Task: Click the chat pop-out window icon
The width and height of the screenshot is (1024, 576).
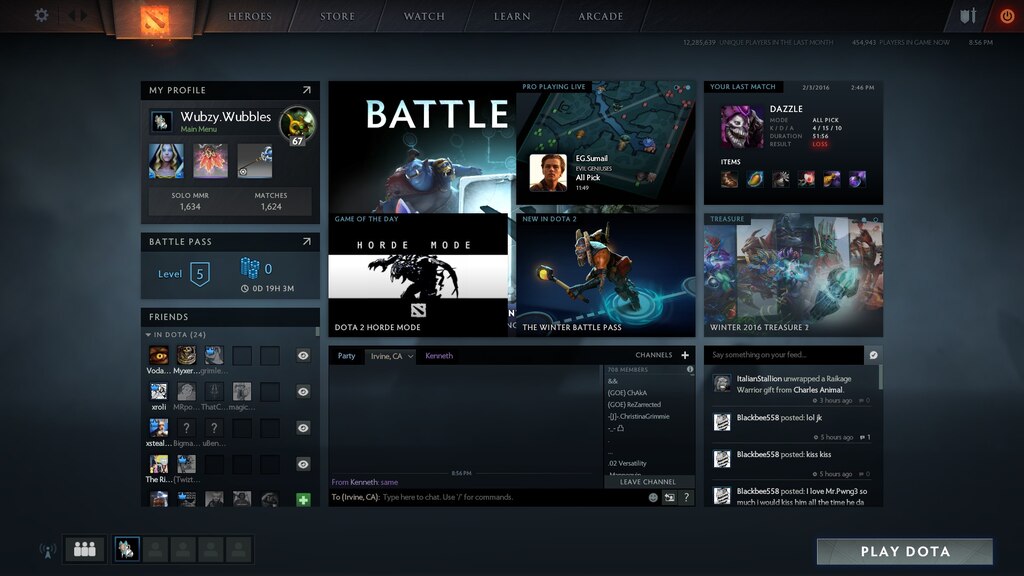Action: click(669, 498)
